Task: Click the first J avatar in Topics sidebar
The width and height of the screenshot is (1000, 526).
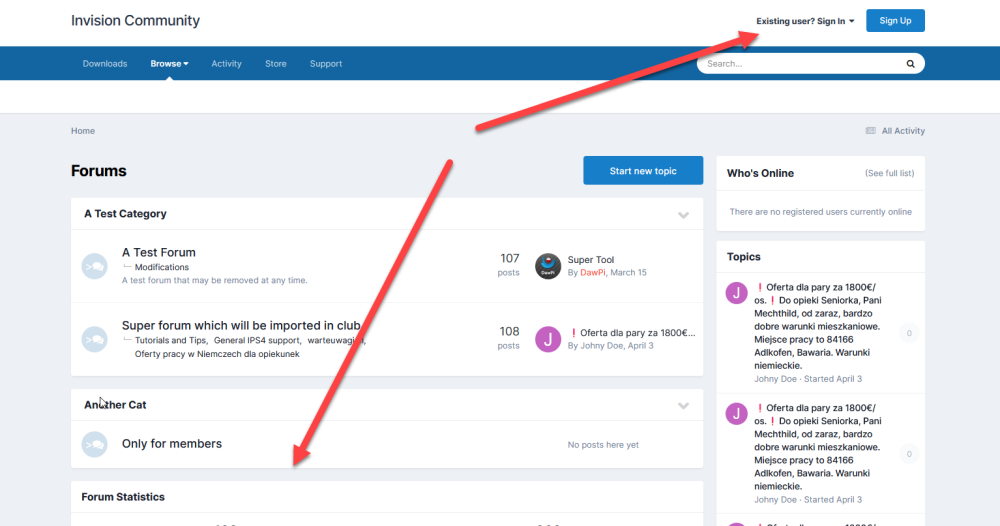Action: coord(736,292)
